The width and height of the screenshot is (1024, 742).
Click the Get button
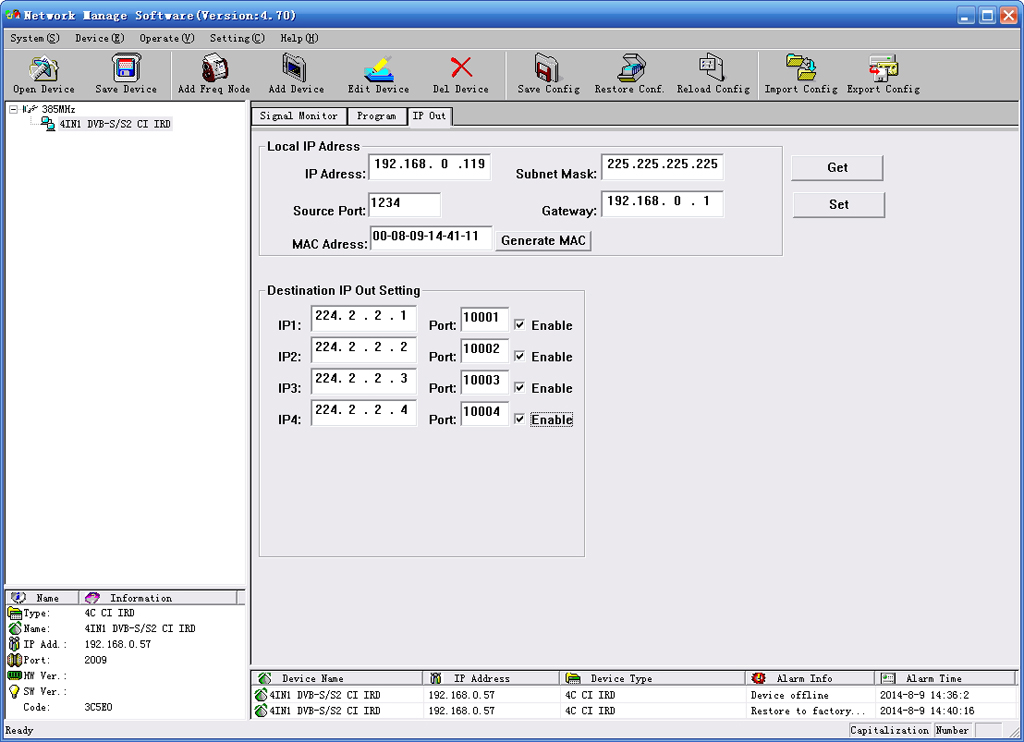point(837,168)
